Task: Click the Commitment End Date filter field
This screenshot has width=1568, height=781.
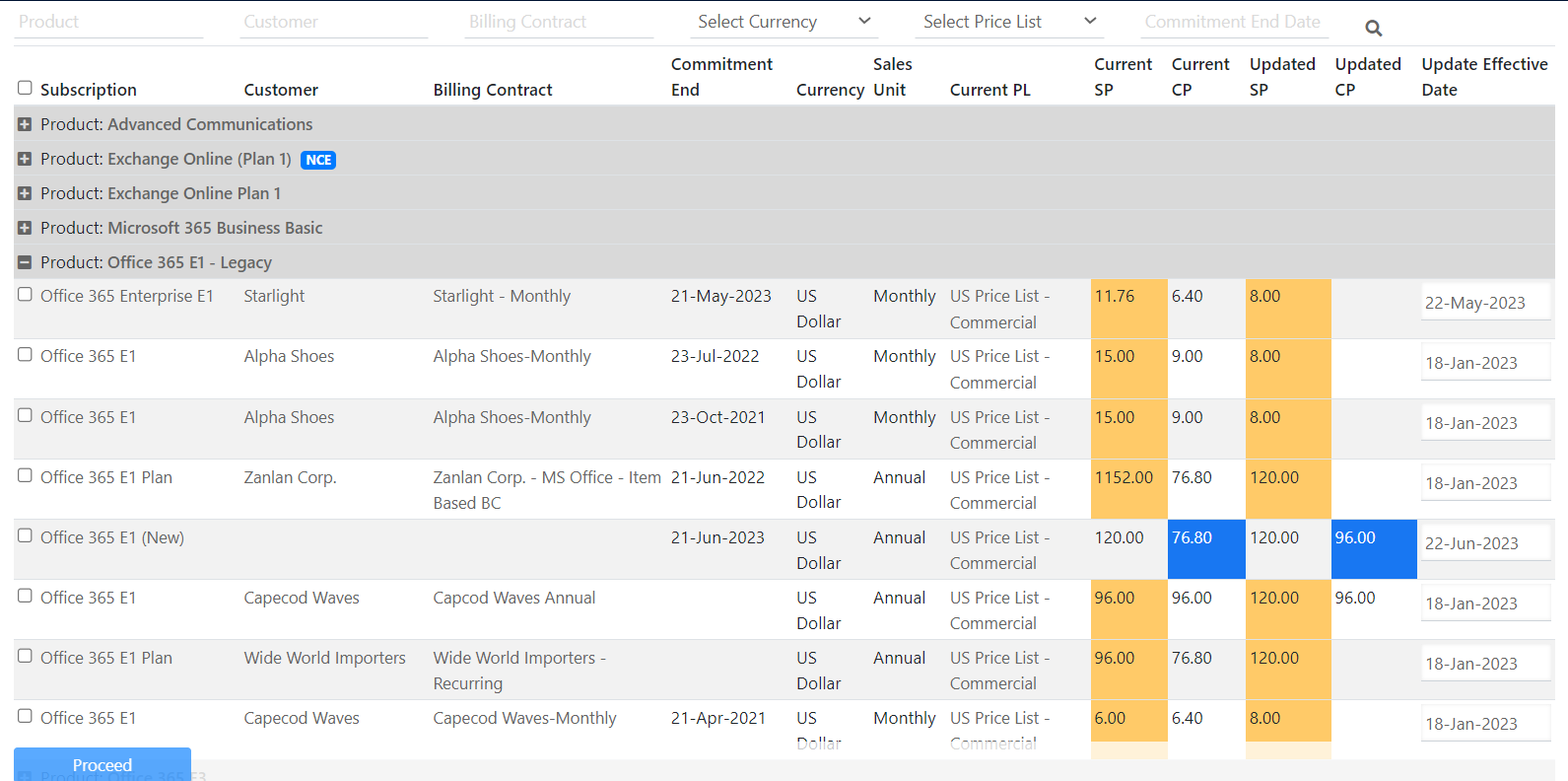Action: coord(1235,23)
